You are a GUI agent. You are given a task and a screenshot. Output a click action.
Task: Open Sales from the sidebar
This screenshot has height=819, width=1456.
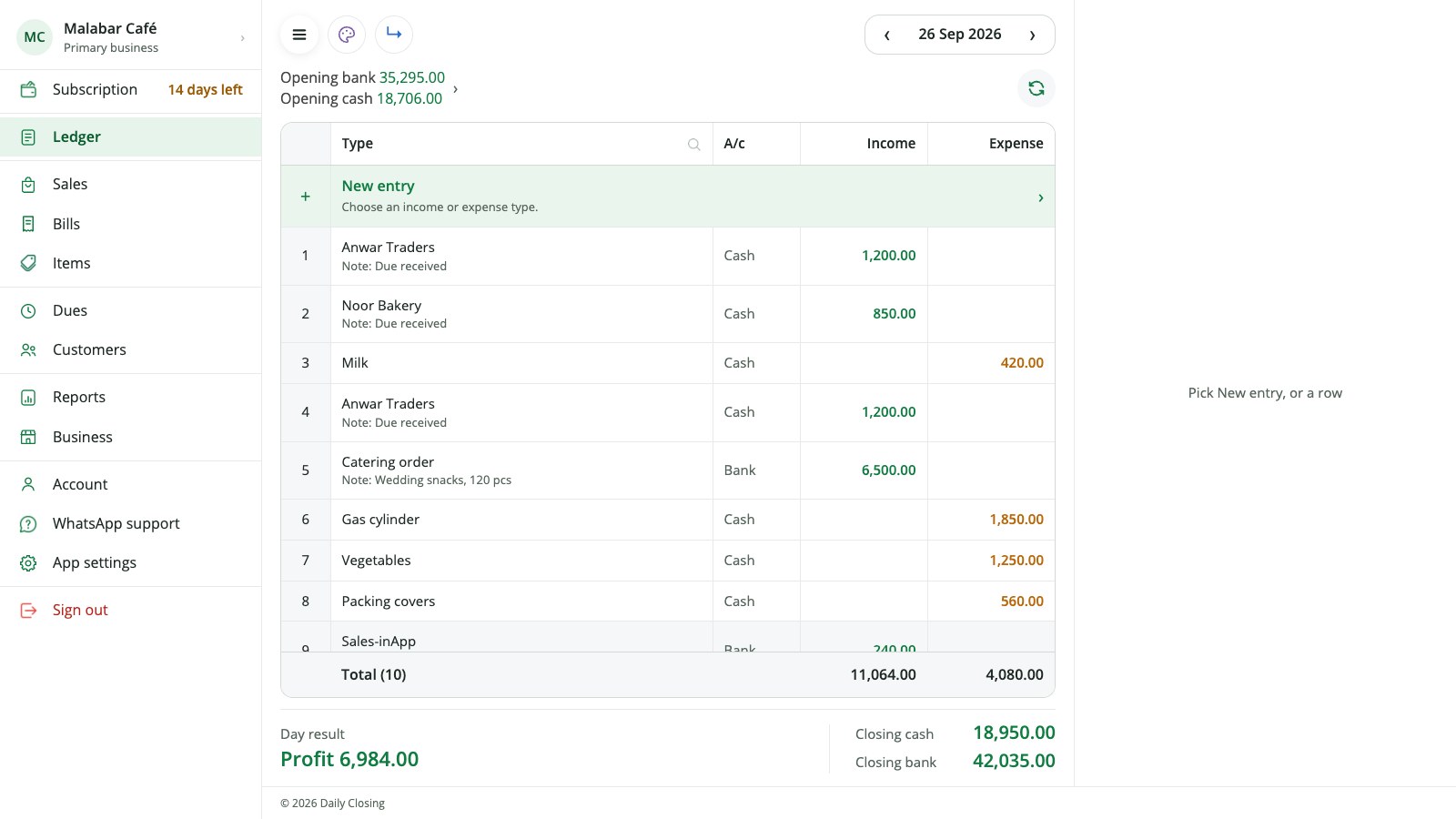[131, 184]
